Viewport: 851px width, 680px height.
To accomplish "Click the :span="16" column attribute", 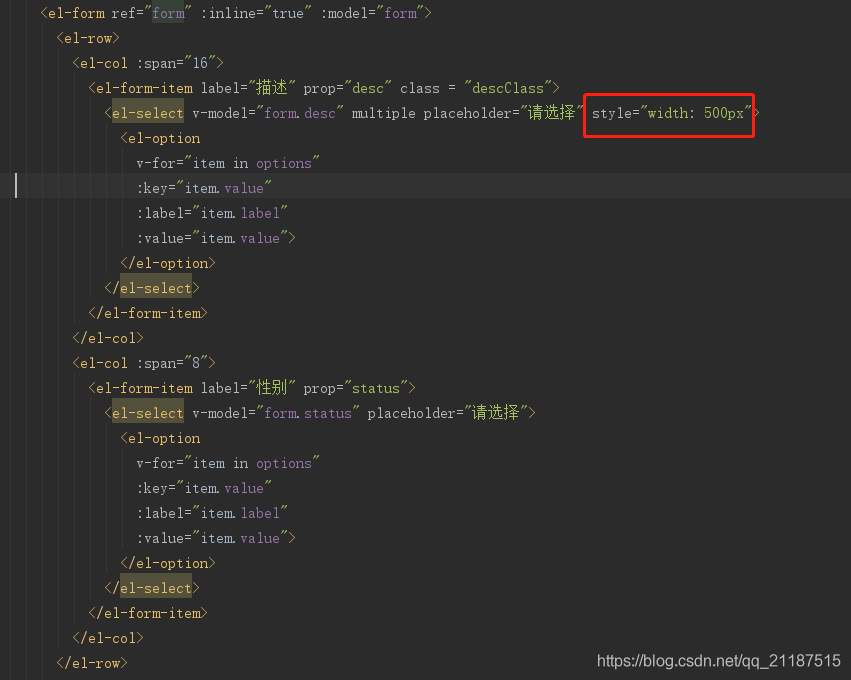I will pos(180,63).
